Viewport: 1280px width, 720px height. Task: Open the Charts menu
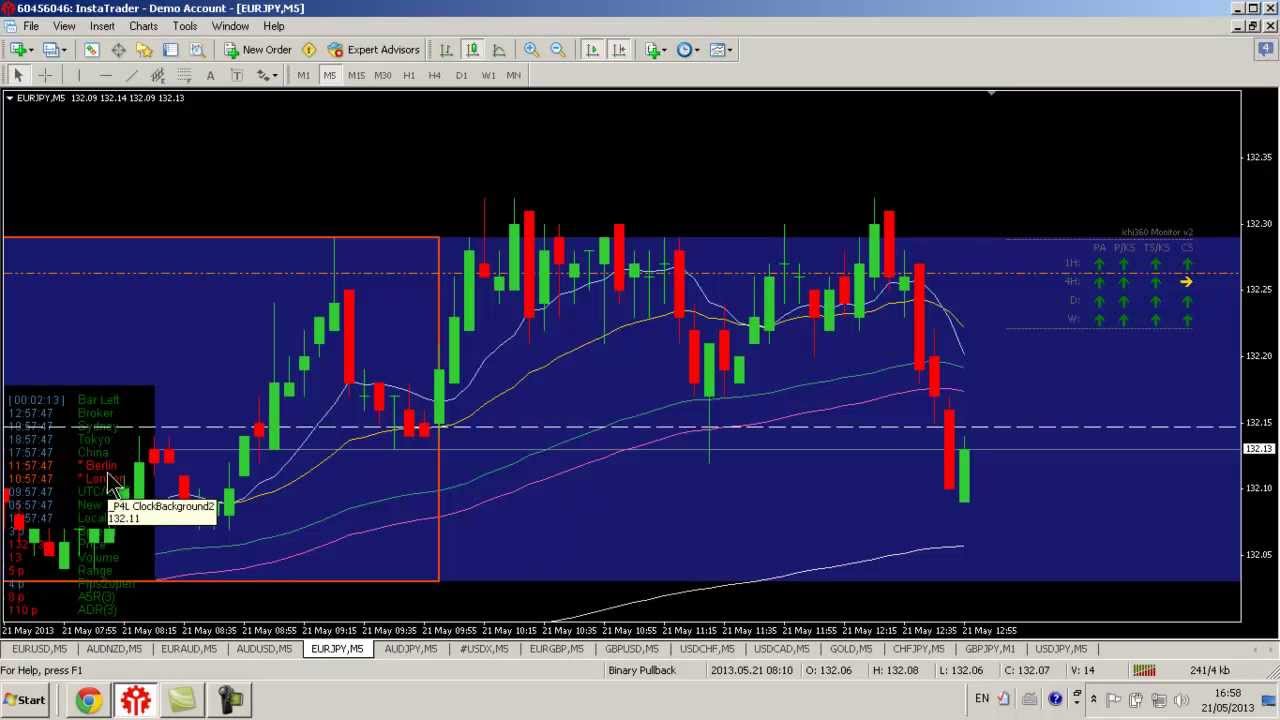[x=143, y=26]
